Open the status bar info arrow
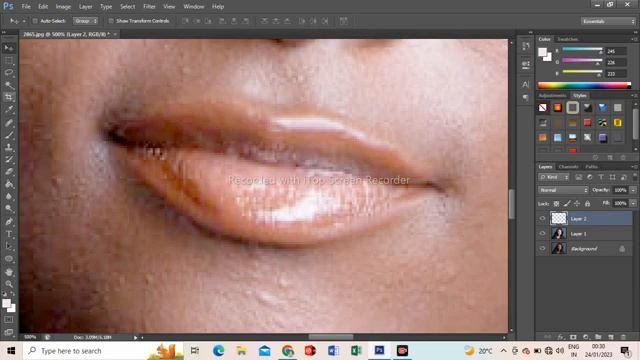 click(x=136, y=338)
